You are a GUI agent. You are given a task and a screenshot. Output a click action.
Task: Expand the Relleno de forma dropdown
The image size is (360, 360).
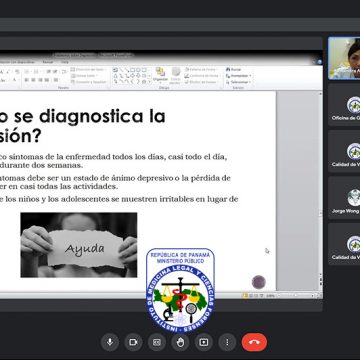click(202, 70)
